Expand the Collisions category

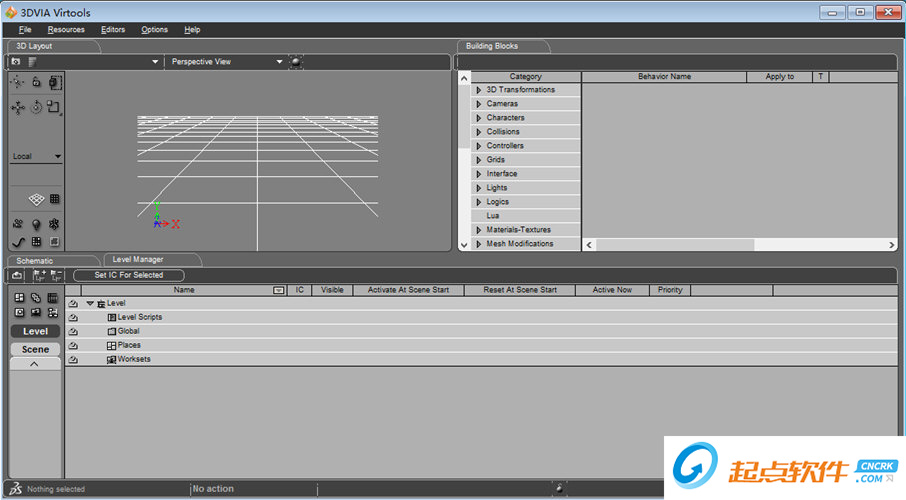click(x=478, y=132)
